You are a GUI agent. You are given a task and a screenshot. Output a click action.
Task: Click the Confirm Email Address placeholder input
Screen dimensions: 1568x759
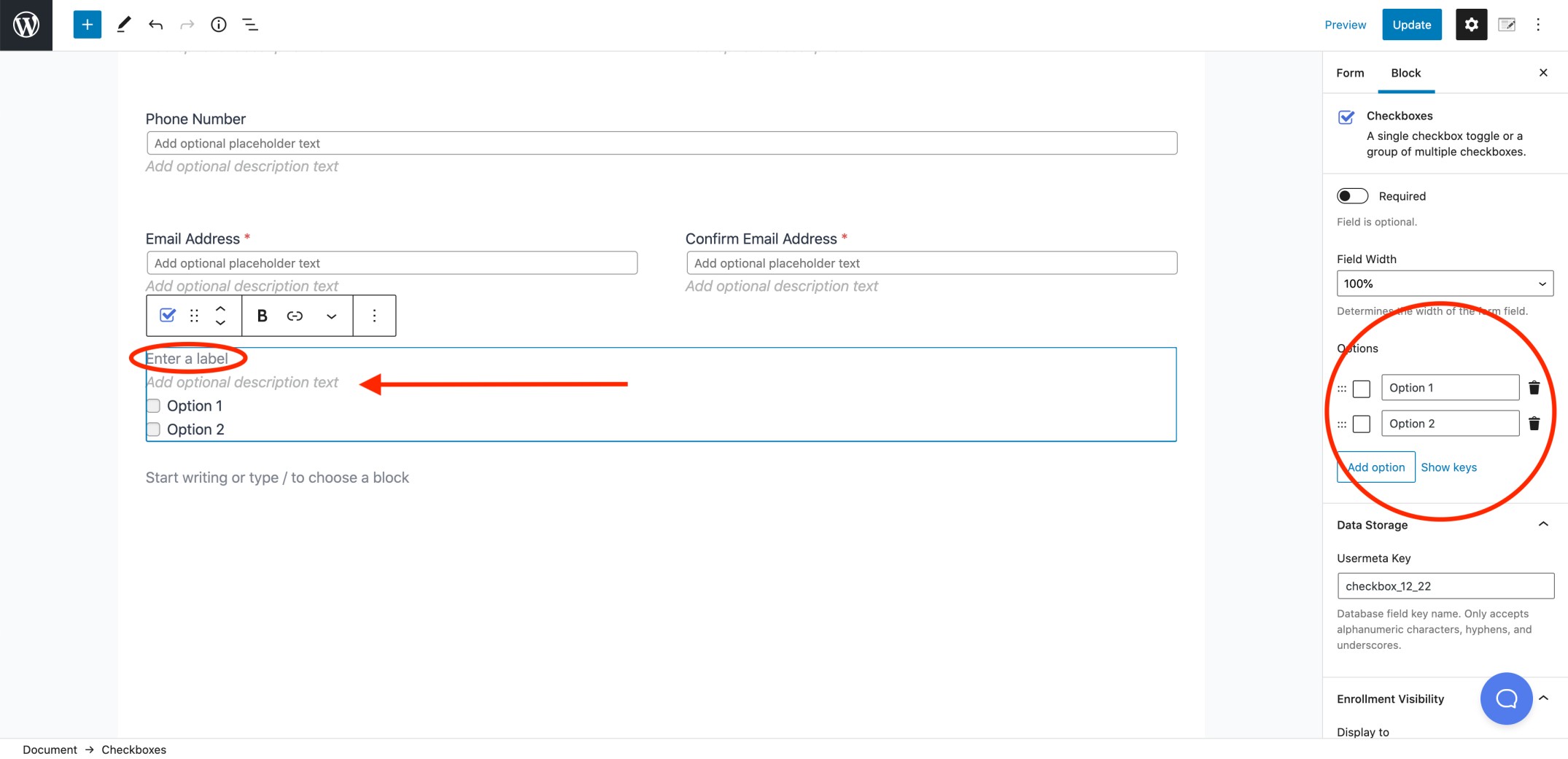(x=931, y=262)
